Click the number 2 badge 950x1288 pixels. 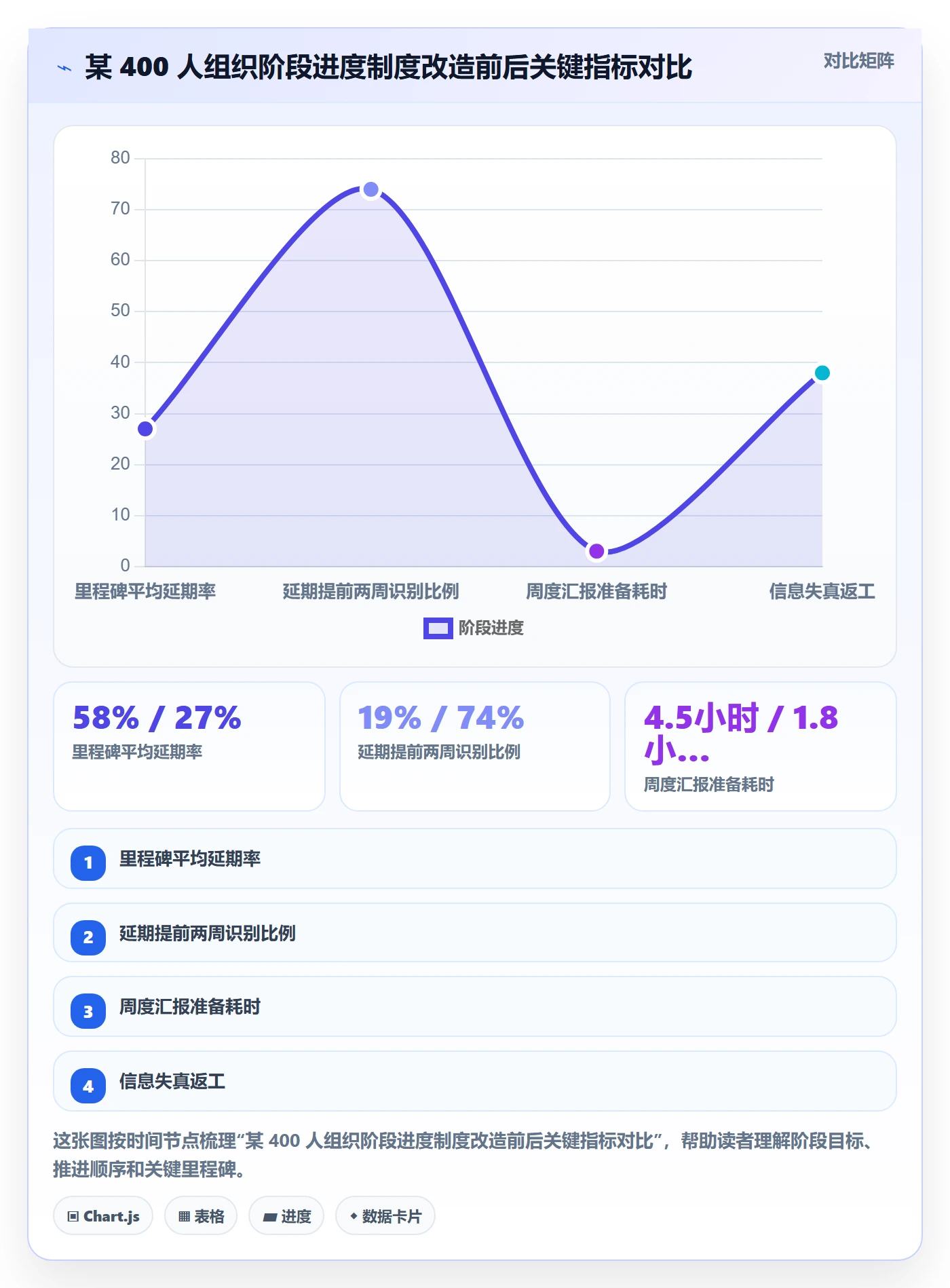pyautogui.click(x=88, y=938)
